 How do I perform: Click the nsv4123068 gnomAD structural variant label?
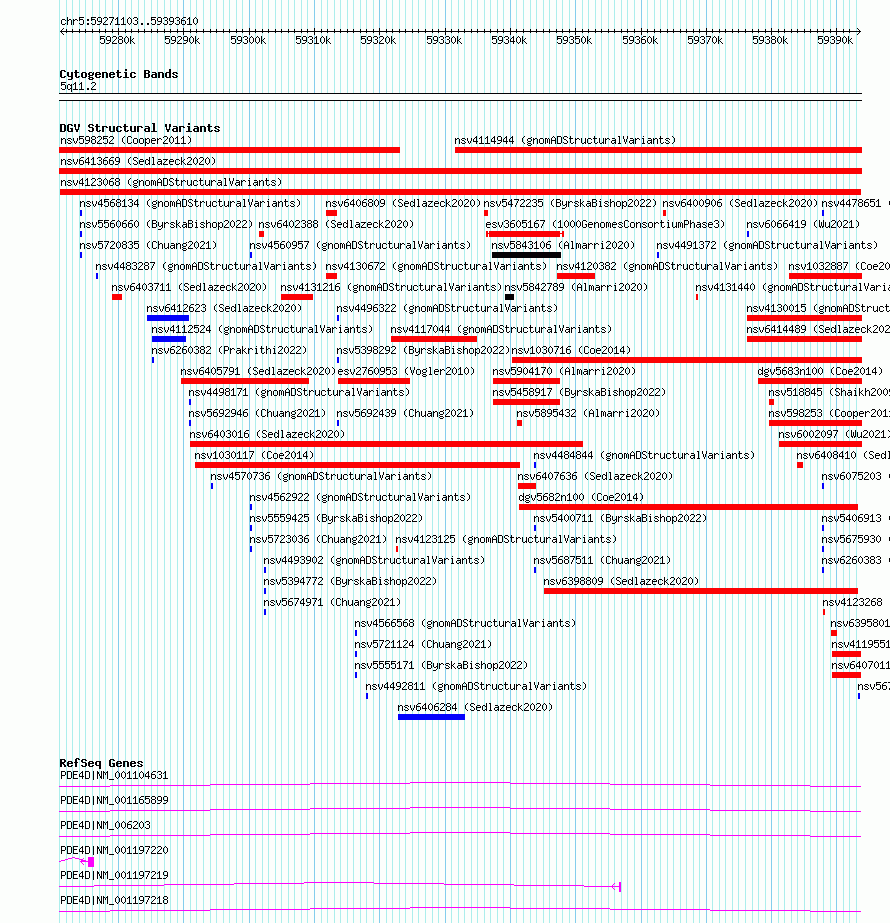(x=171, y=182)
